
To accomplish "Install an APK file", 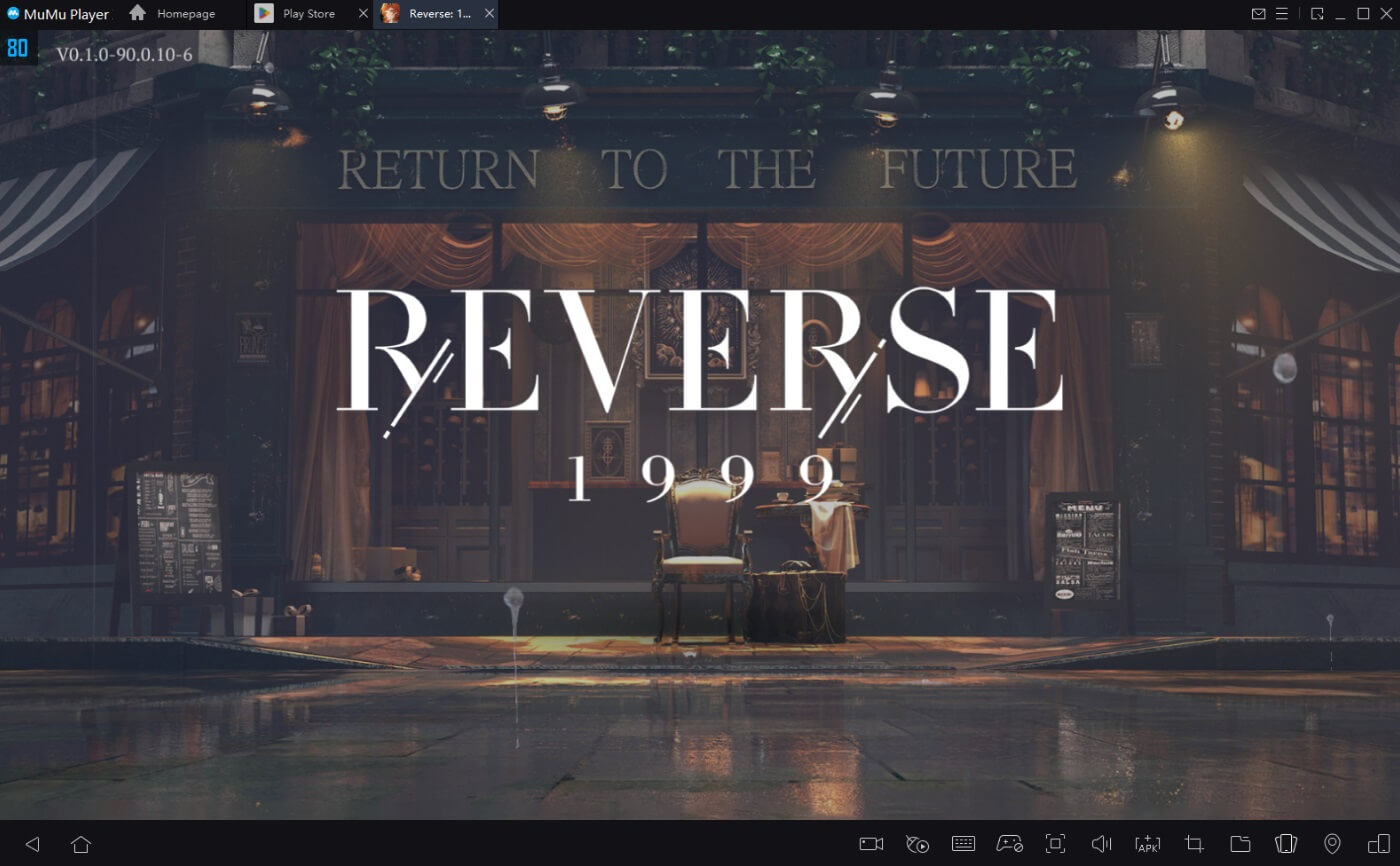I will (x=1147, y=844).
